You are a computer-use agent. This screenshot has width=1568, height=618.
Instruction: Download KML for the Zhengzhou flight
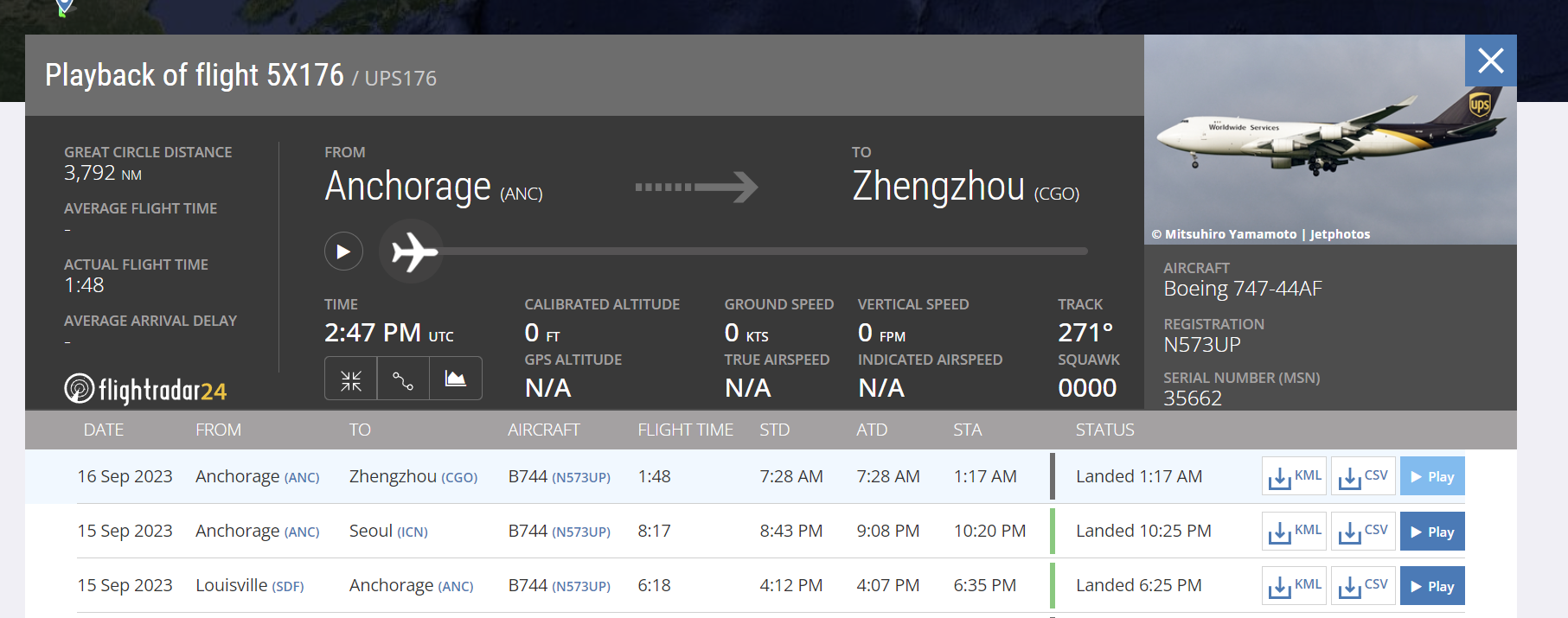coord(1294,476)
